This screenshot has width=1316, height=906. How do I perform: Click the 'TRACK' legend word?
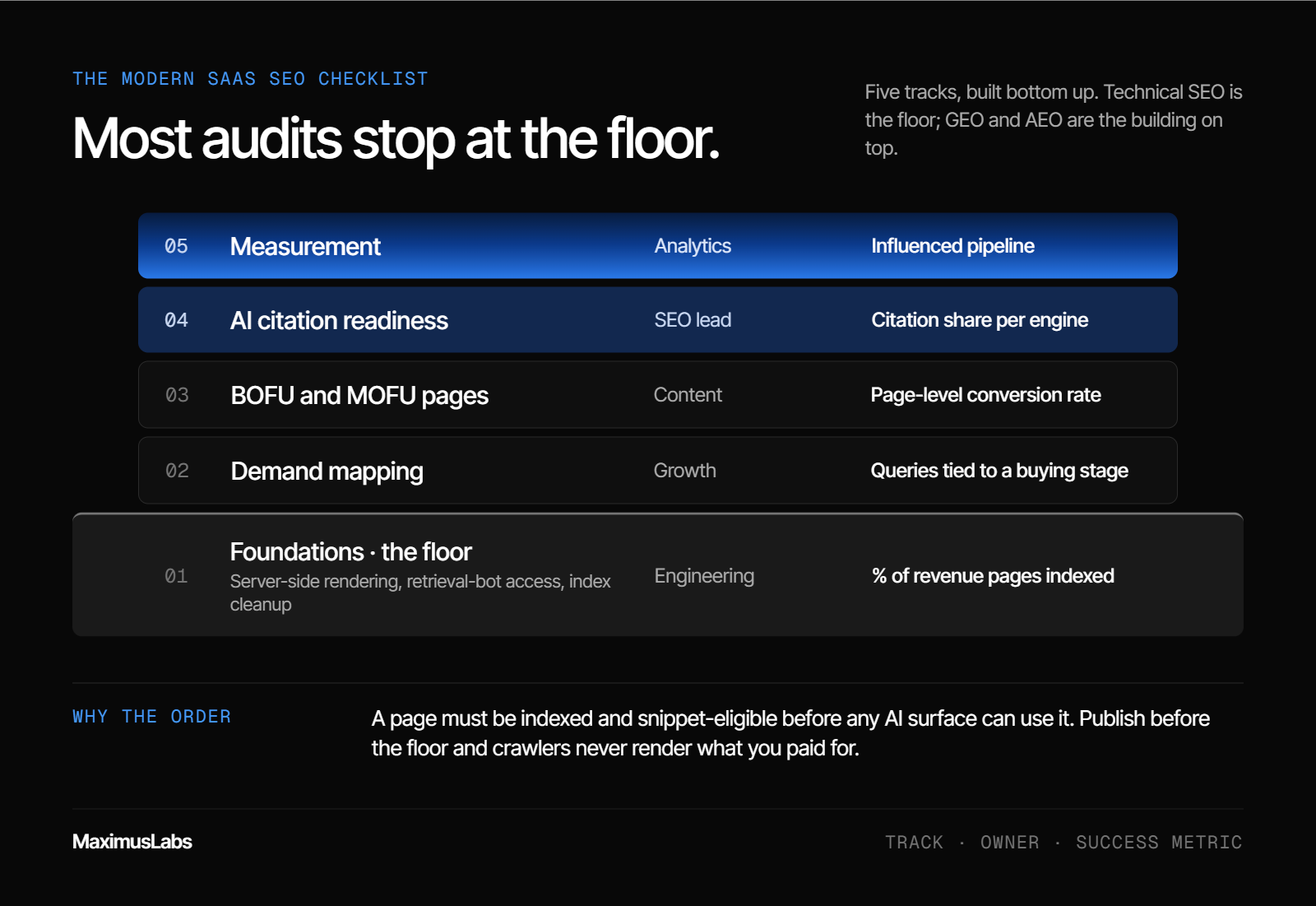[x=914, y=843]
